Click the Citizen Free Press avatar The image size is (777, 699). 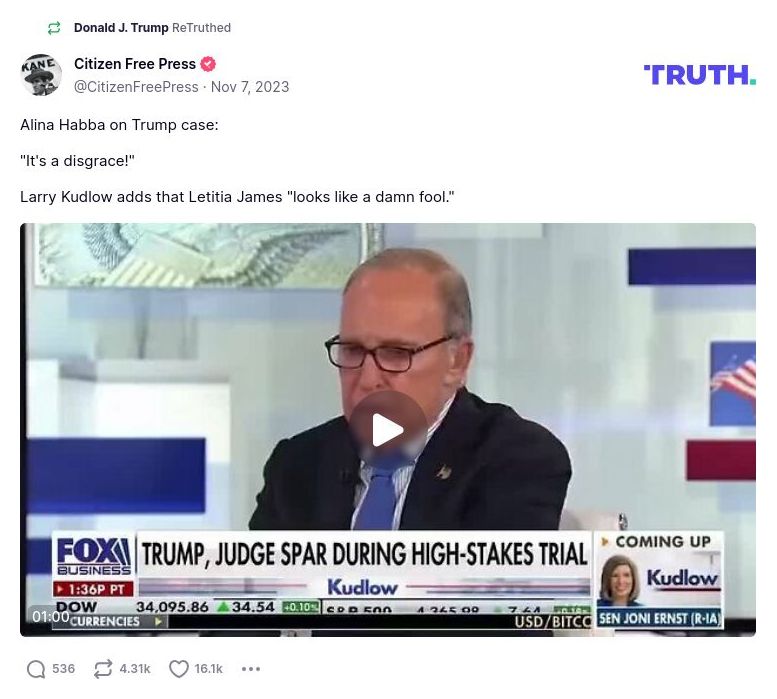pyautogui.click(x=41, y=75)
